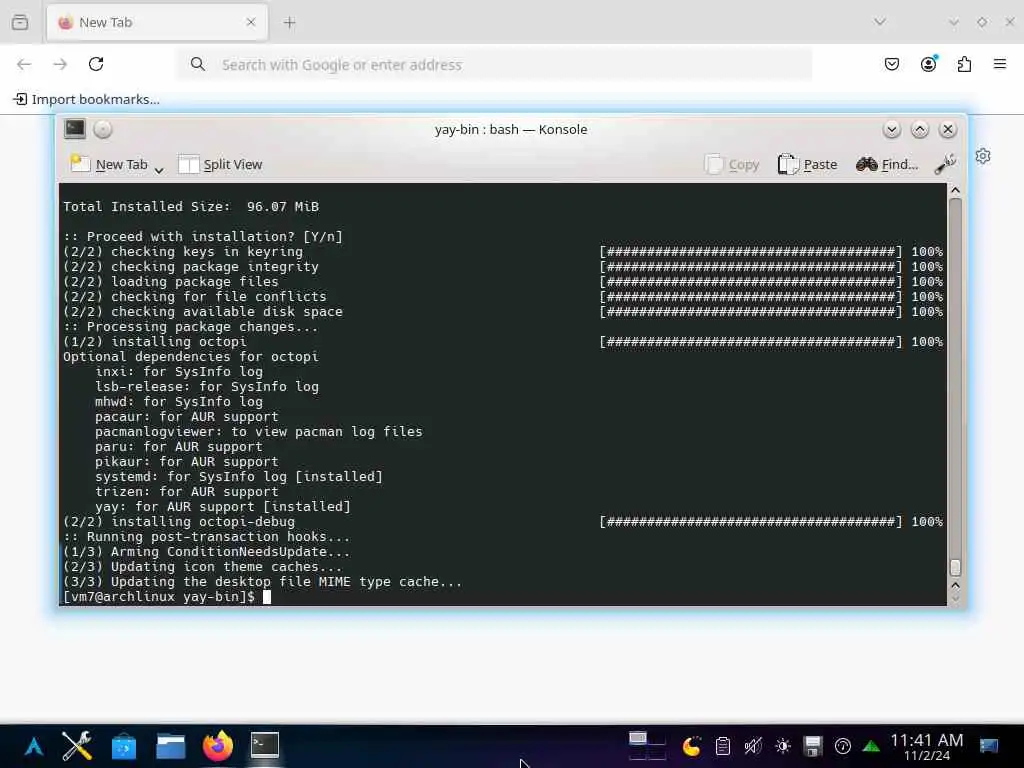Click Import bookmarks link
Image resolution: width=1024 pixels, height=768 pixels.
[87, 99]
